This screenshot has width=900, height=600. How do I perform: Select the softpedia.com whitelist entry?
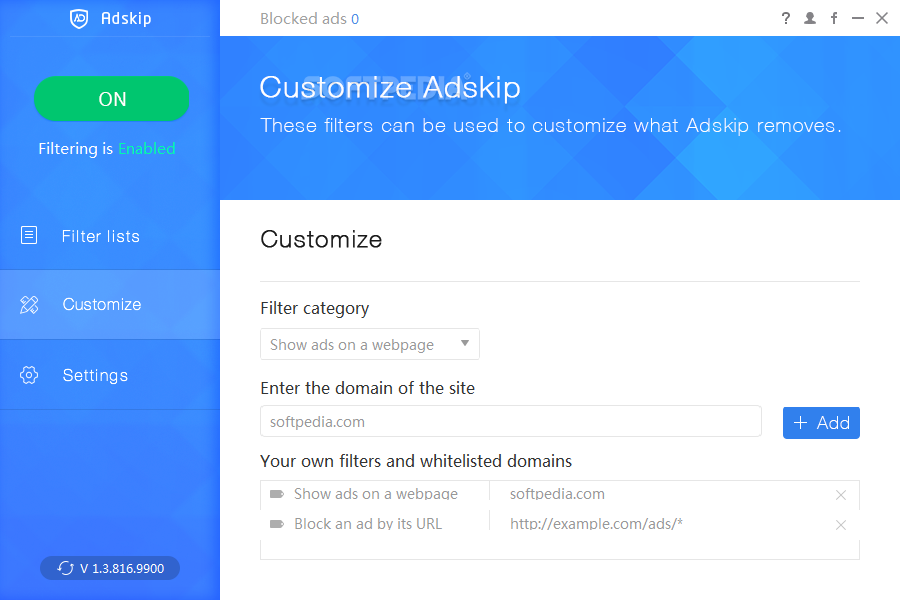pos(557,494)
